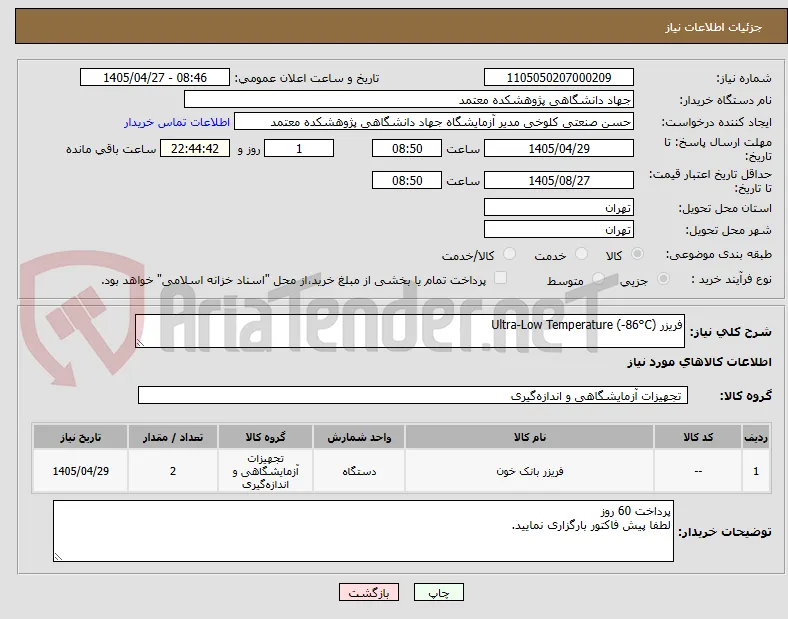Click the تاریخ نیاز column header

[80, 437]
